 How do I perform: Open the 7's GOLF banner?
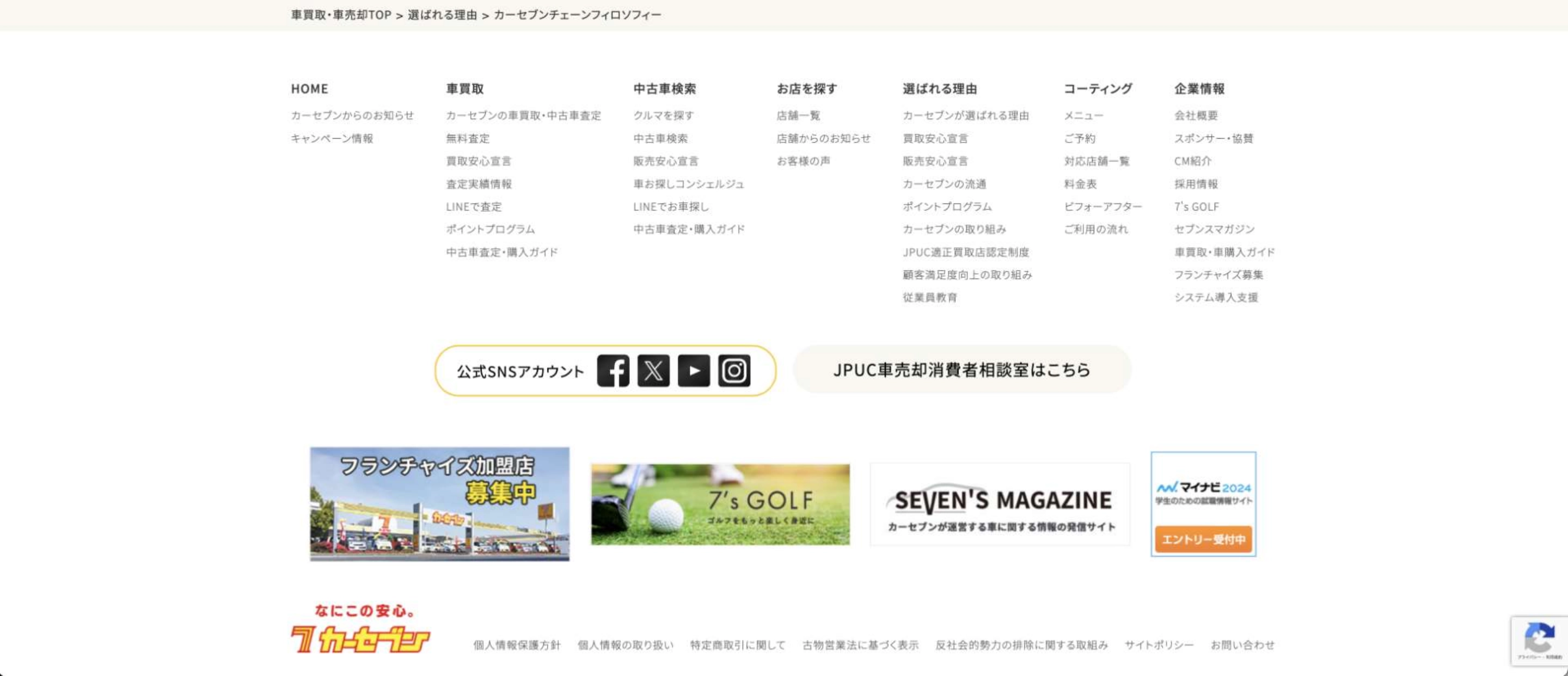[720, 504]
